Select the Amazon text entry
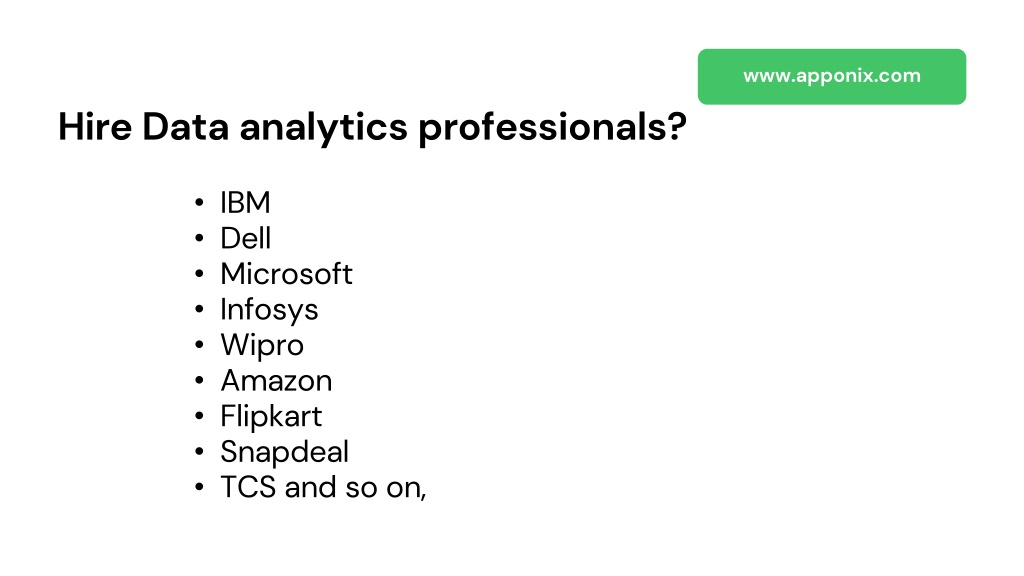This screenshot has width=1024, height=576. point(276,380)
